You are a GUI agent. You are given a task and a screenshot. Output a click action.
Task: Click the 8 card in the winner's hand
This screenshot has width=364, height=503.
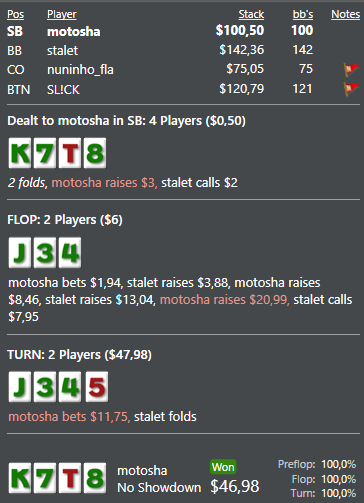[95, 478]
